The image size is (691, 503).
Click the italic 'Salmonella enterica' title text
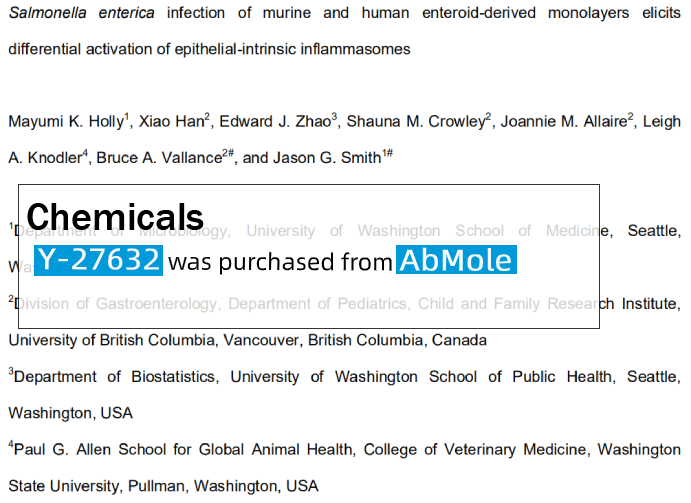pyautogui.click(x=82, y=13)
